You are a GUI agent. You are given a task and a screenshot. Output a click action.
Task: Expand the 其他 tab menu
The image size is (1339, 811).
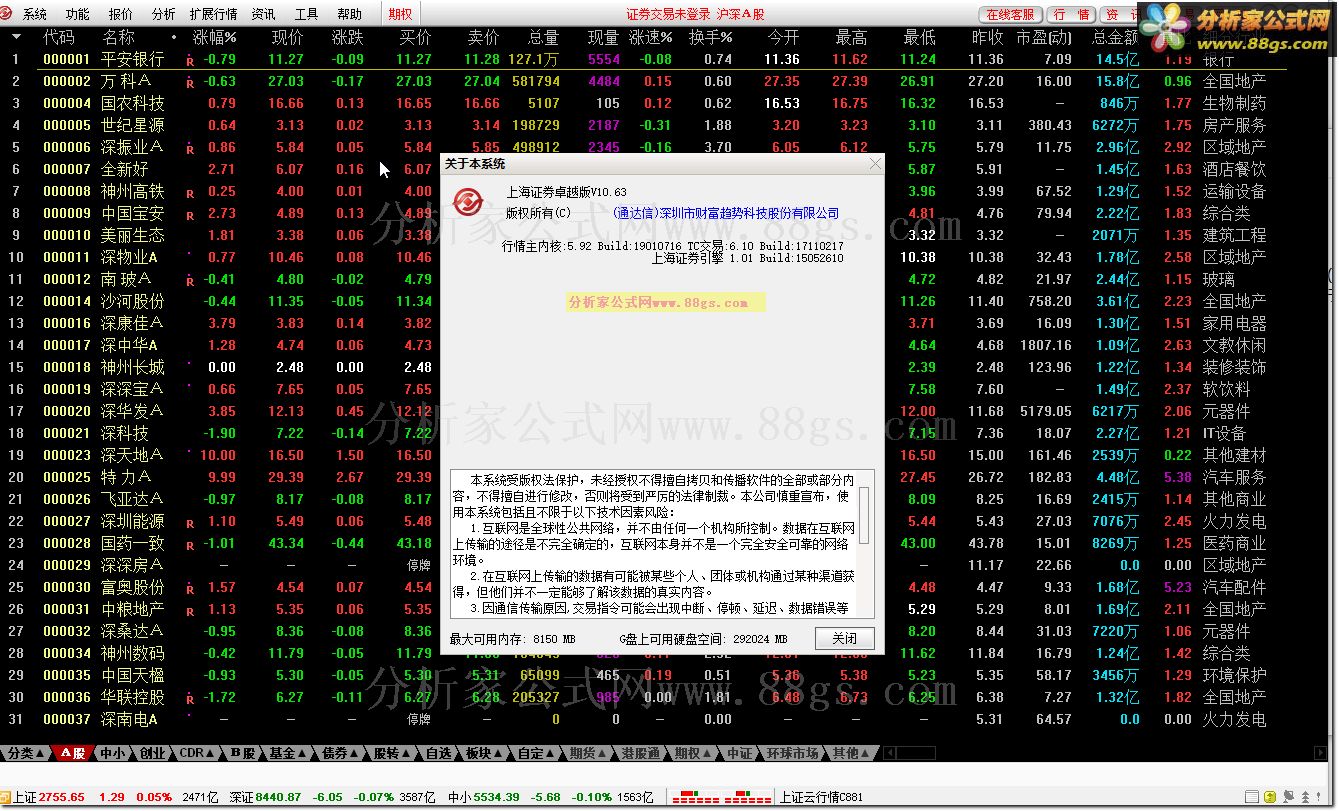[x=865, y=753]
